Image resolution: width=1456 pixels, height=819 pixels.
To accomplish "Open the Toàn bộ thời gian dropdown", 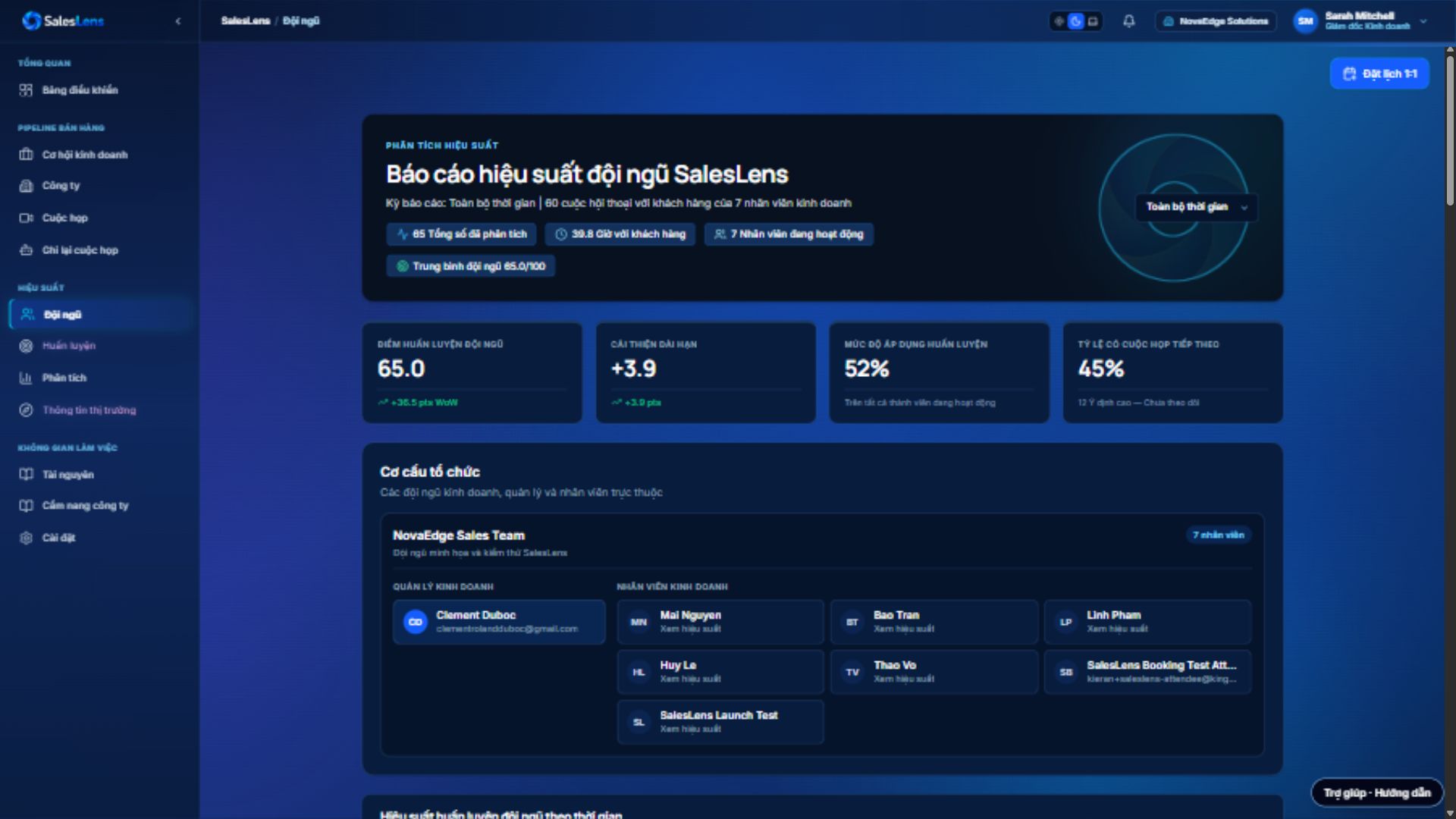I will tap(1196, 207).
